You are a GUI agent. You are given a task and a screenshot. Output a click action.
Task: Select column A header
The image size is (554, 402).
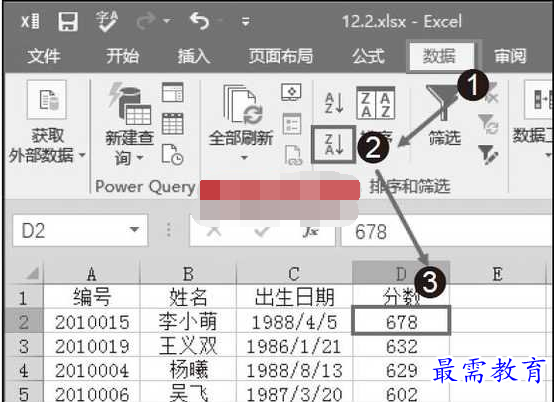92,273
